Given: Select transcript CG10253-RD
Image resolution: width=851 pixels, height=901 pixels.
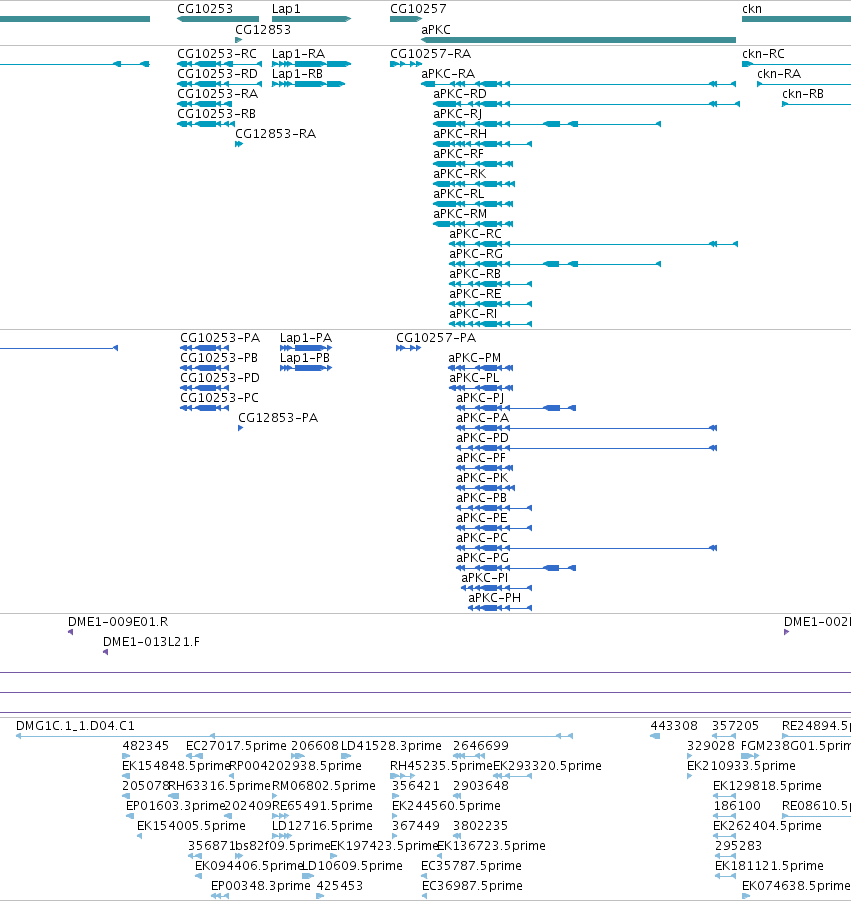Looking at the screenshot, I should 219,84.
